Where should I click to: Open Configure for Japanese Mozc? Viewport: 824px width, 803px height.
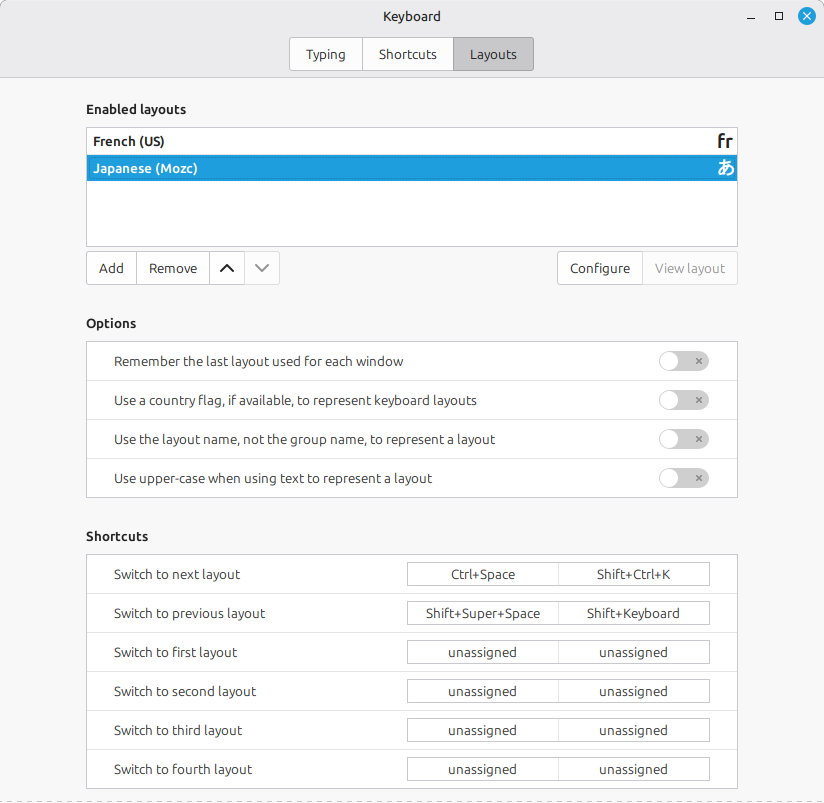tap(600, 268)
